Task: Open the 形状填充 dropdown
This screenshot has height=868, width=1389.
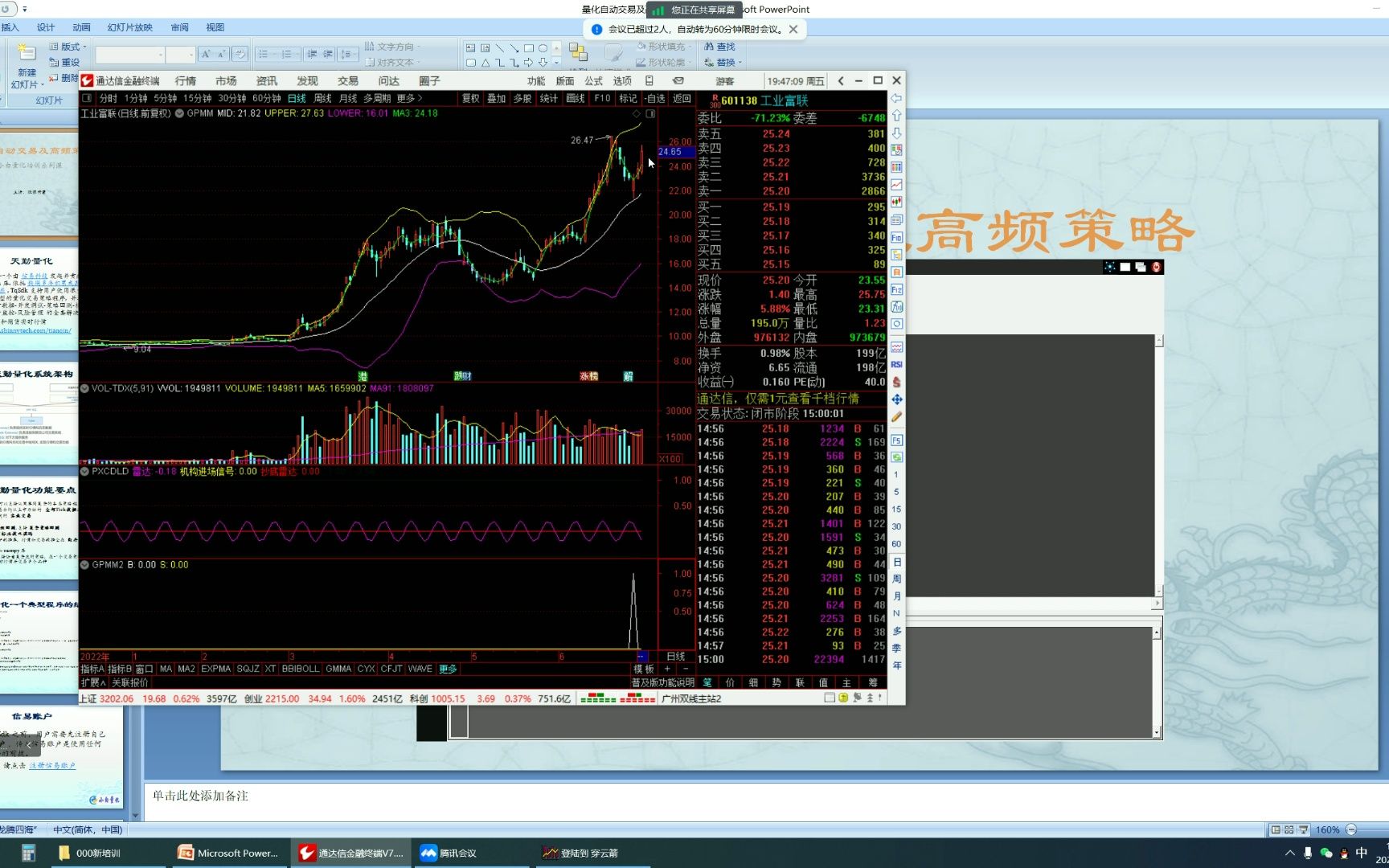Action: pos(664,47)
